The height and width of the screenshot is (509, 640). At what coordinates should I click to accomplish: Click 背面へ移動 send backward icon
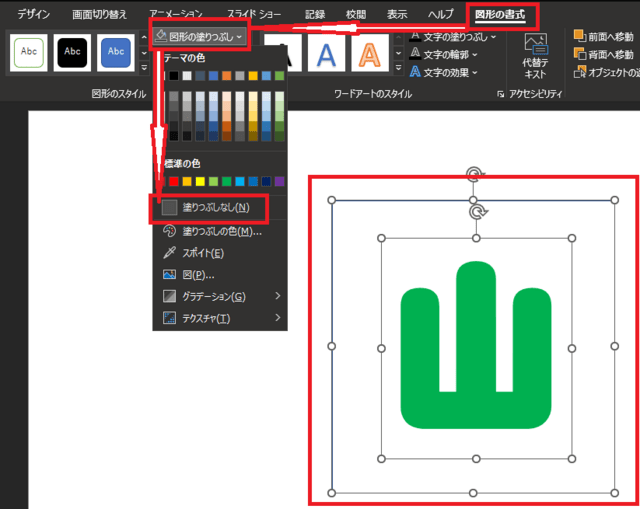point(581,54)
